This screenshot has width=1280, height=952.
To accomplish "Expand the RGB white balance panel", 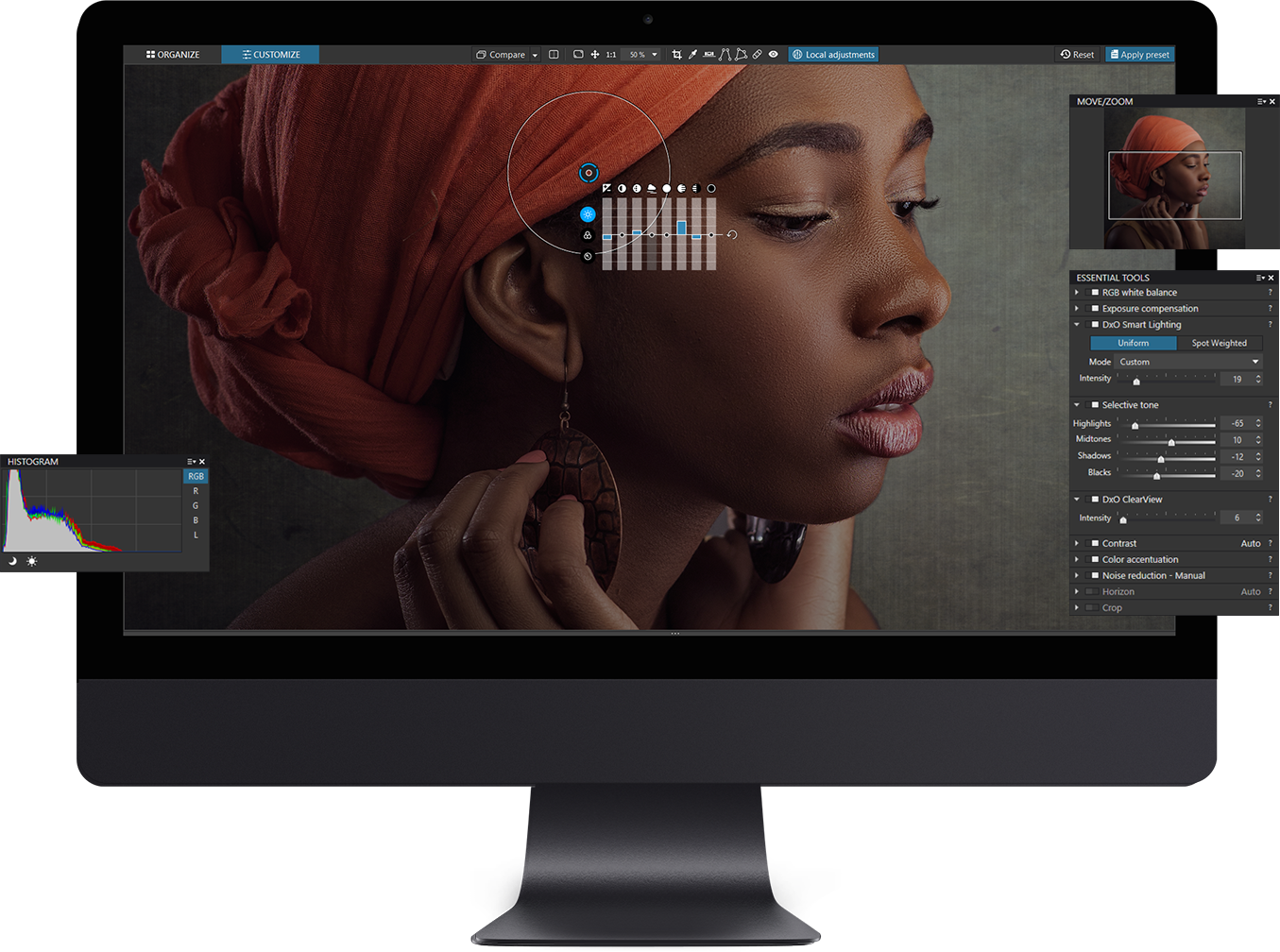I will pyautogui.click(x=1076, y=293).
